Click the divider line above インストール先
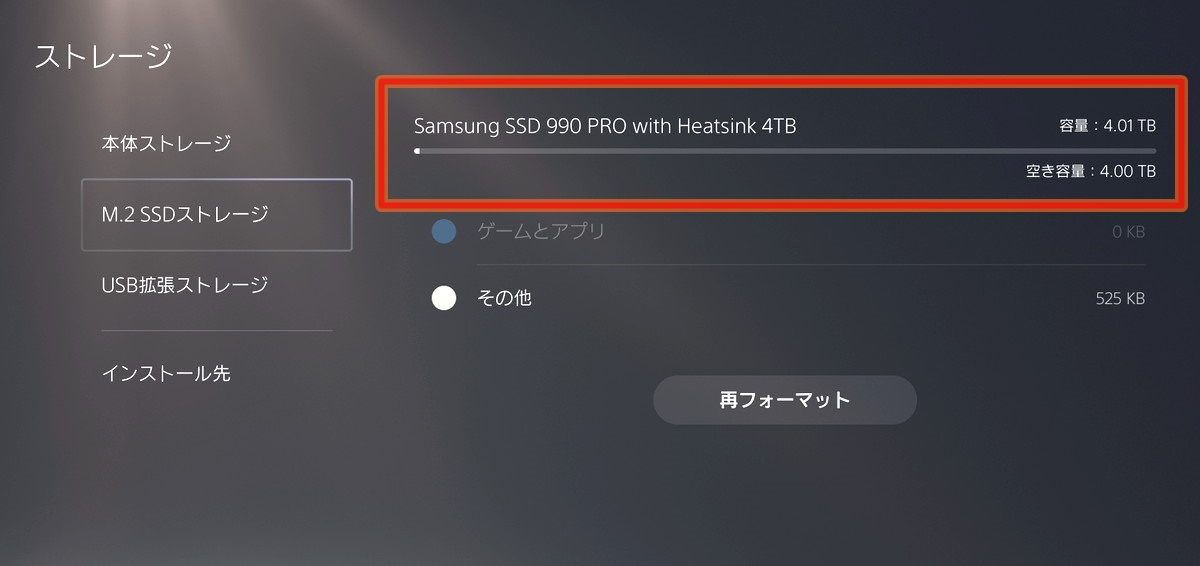 point(216,330)
